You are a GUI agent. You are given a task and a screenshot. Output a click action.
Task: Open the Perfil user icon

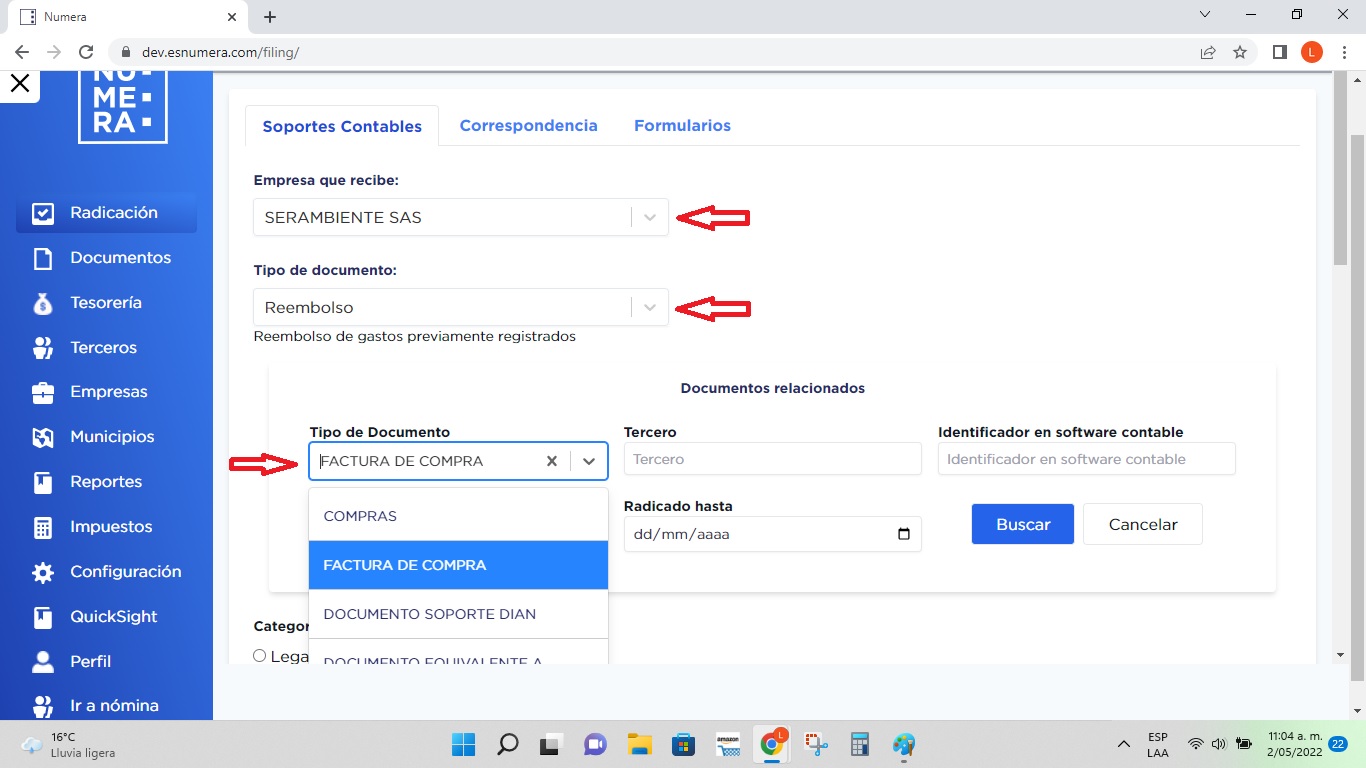tap(42, 662)
